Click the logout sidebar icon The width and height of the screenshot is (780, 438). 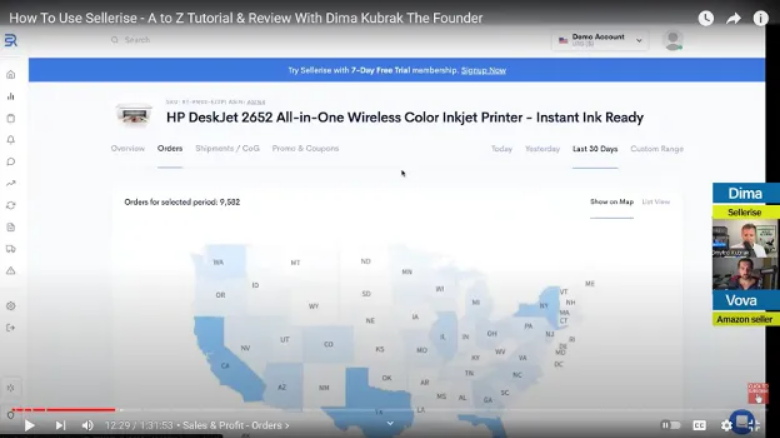pos(11,328)
